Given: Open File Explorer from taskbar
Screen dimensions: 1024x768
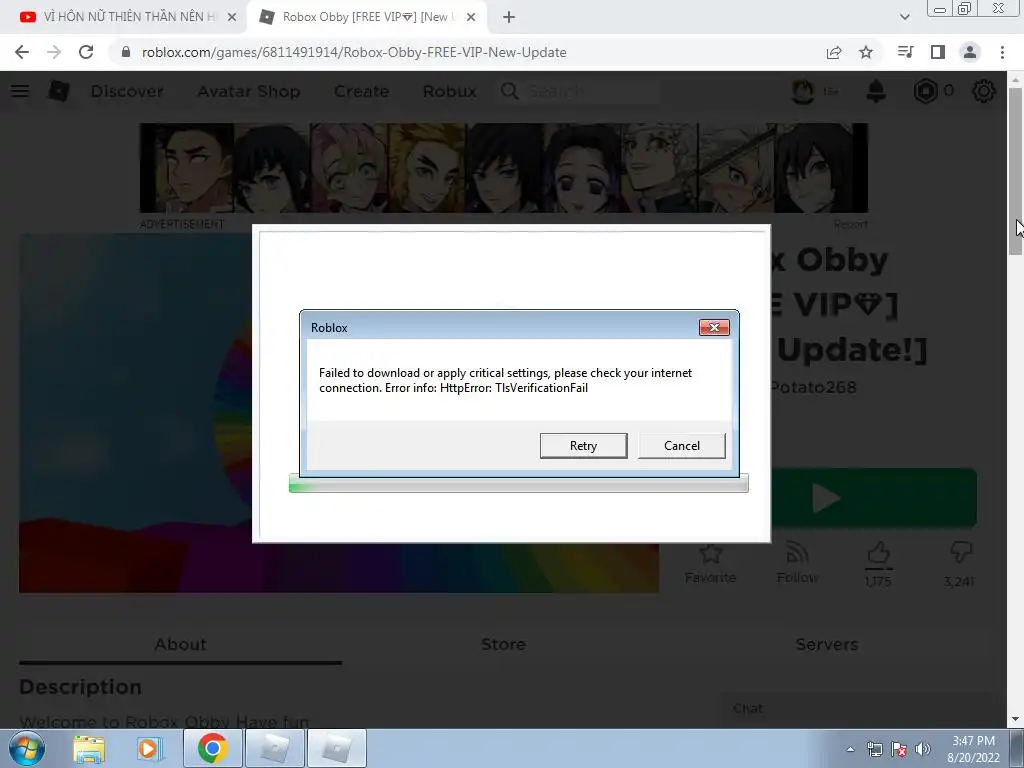Looking at the screenshot, I should (89, 748).
